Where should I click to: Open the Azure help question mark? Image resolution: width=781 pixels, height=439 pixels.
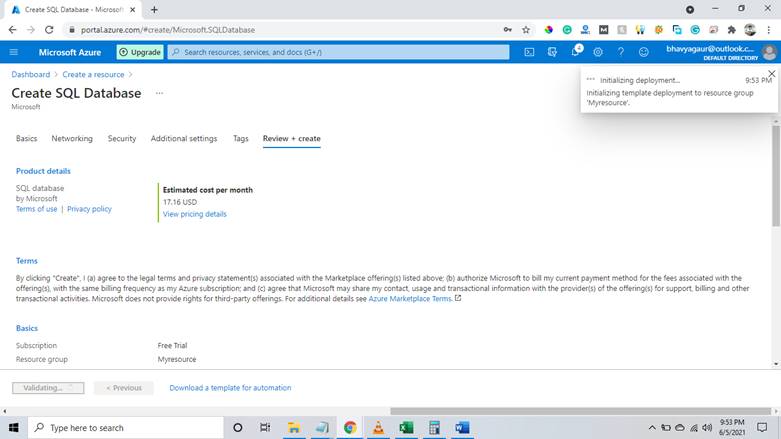pos(621,52)
